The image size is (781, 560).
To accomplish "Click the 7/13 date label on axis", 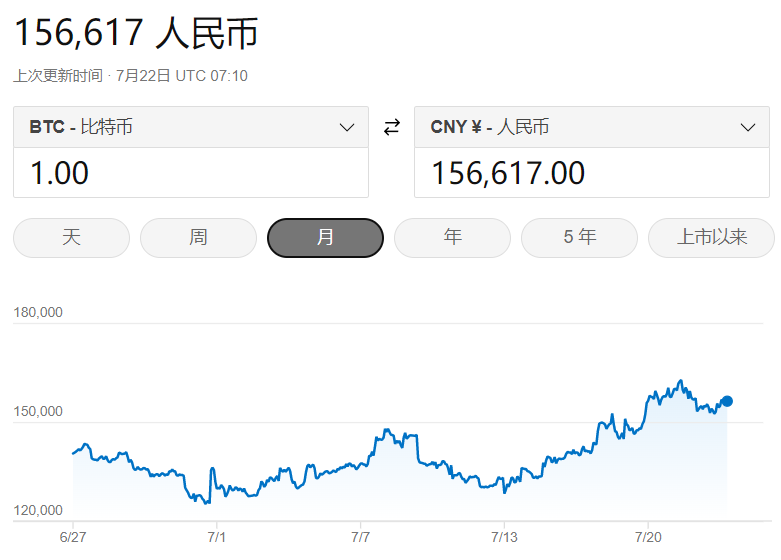I will point(504,538).
